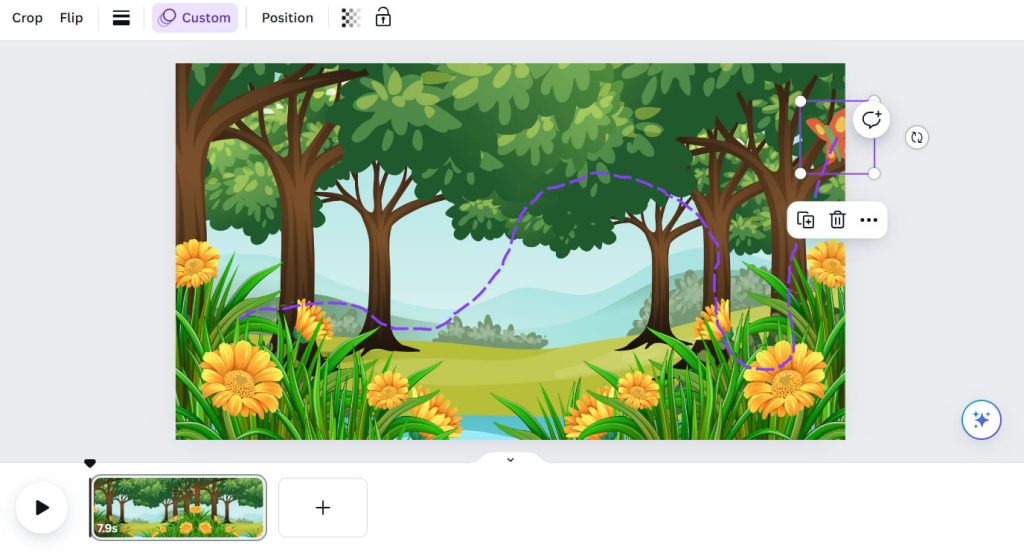Open the line weight style icon
The width and height of the screenshot is (1024, 556).
(121, 18)
